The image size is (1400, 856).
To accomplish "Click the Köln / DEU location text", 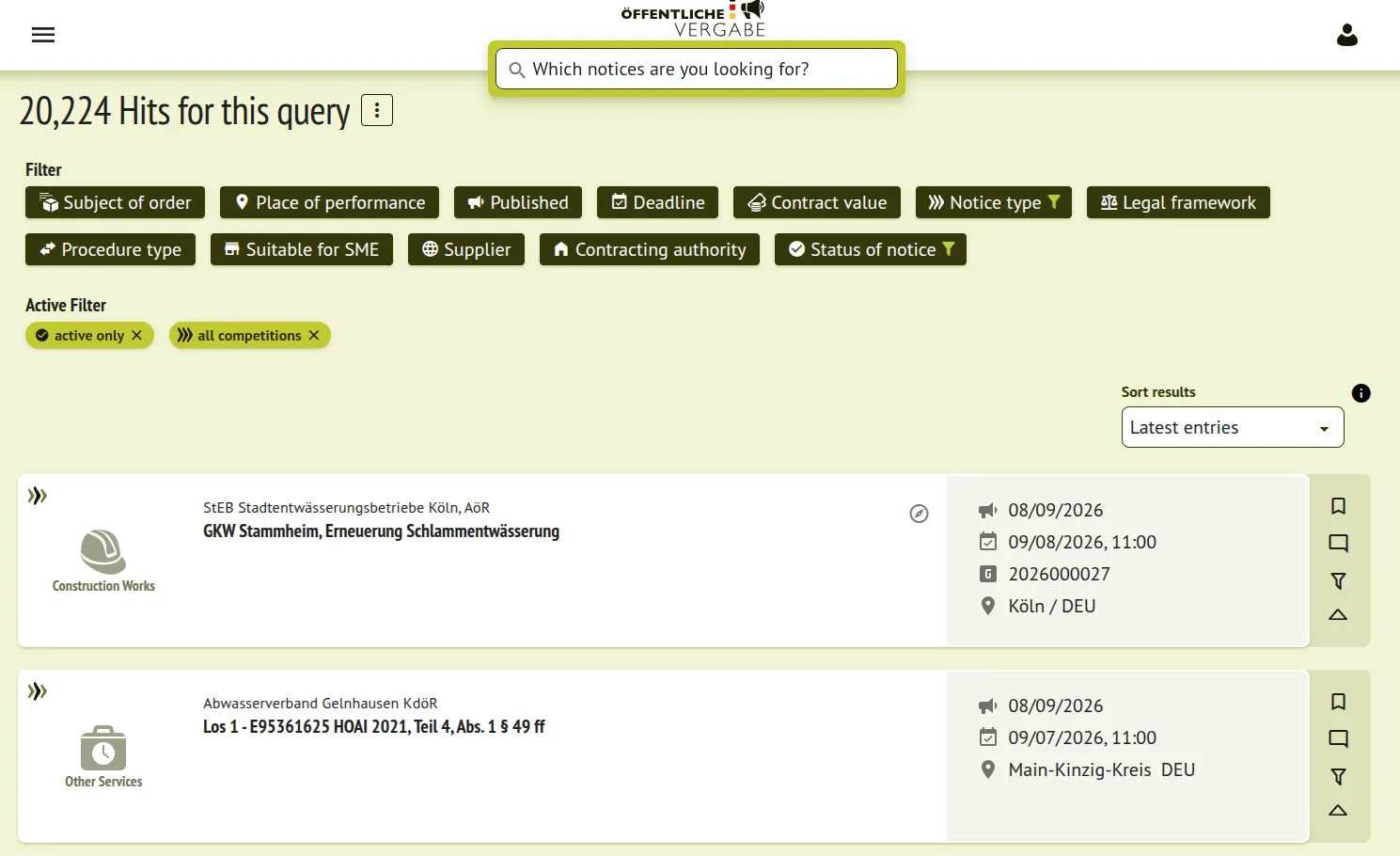I will [x=1052, y=606].
